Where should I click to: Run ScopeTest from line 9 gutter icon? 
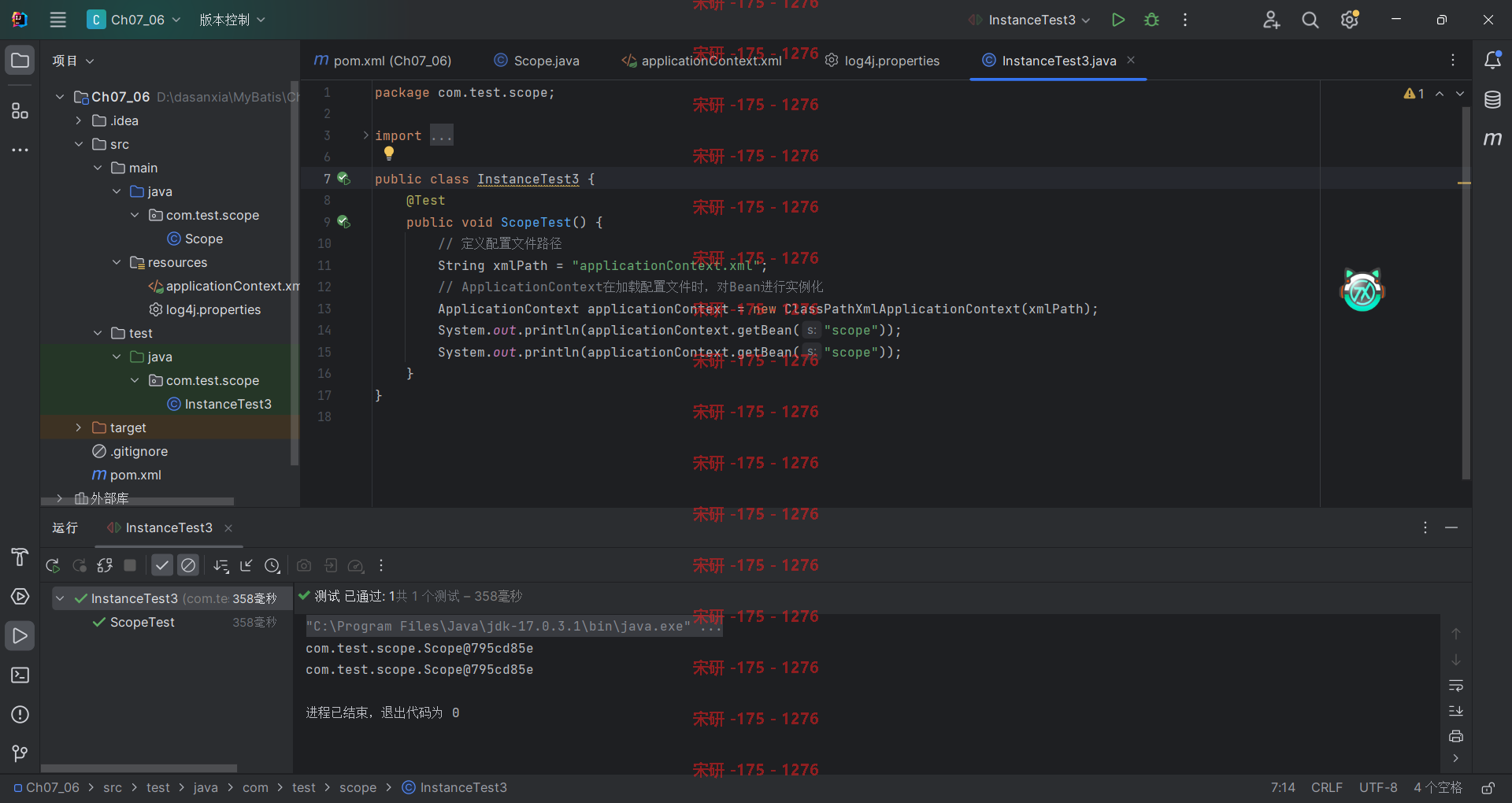pos(343,222)
